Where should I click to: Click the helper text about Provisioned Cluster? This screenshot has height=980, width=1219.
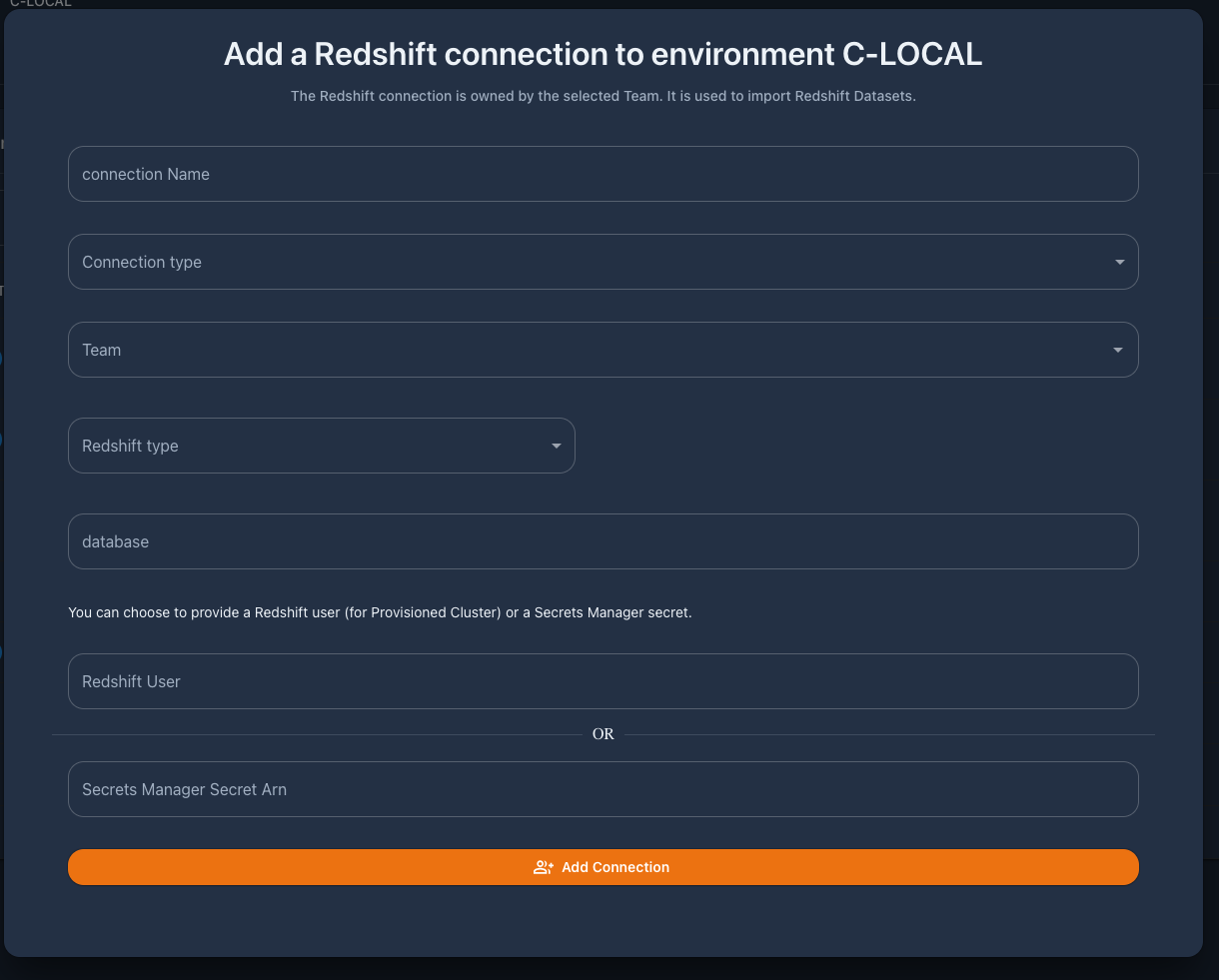(380, 612)
